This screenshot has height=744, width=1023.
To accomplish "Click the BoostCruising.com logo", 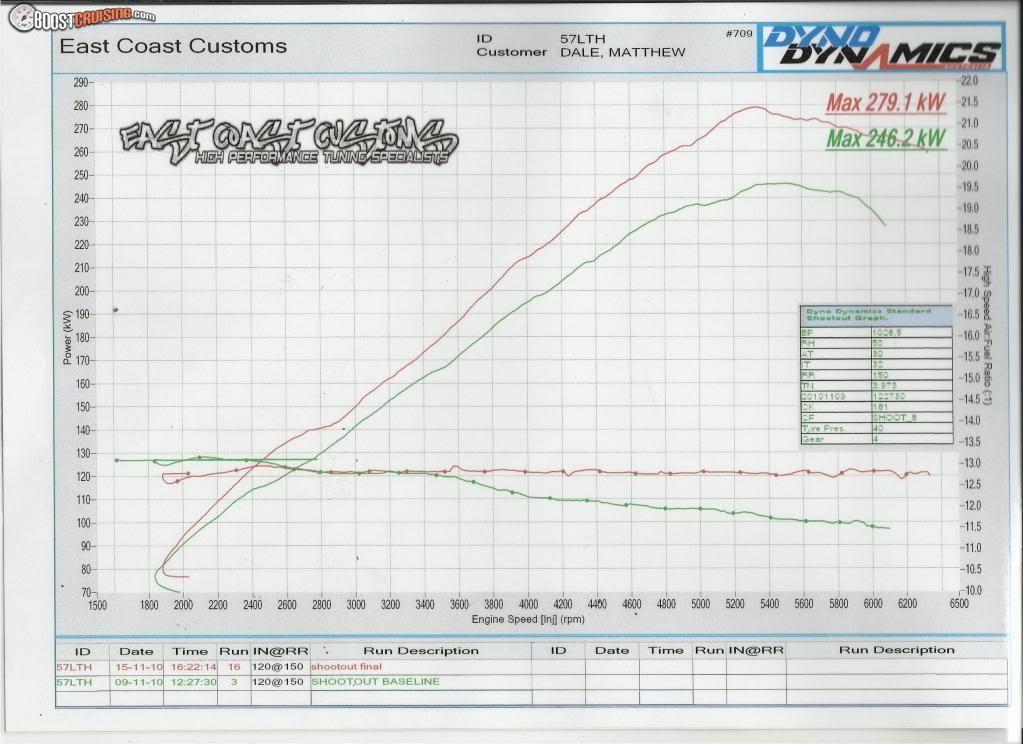I will [x=82, y=17].
